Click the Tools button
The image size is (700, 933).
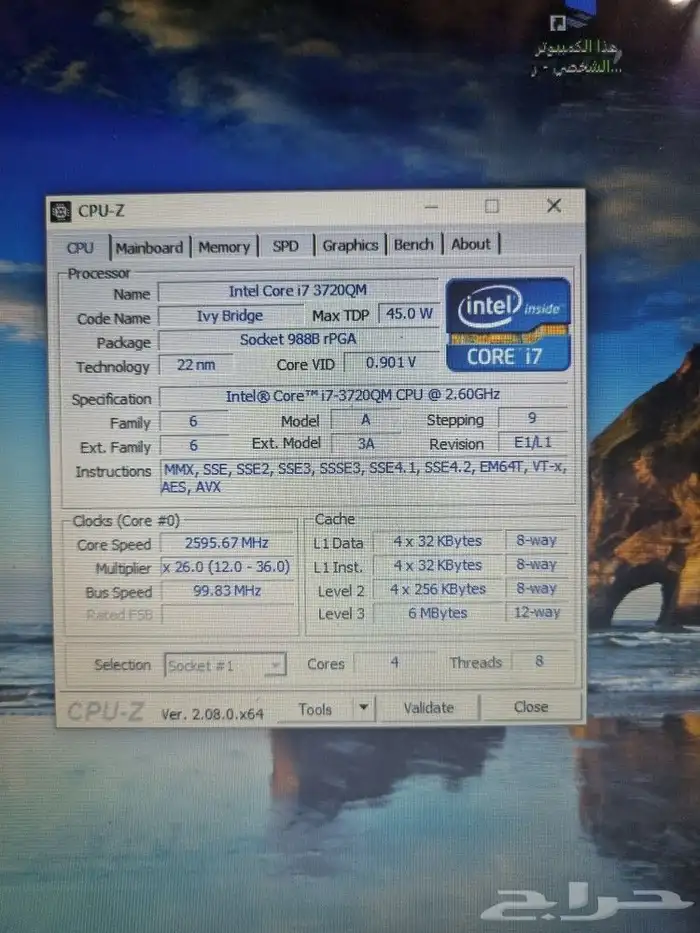pos(315,709)
